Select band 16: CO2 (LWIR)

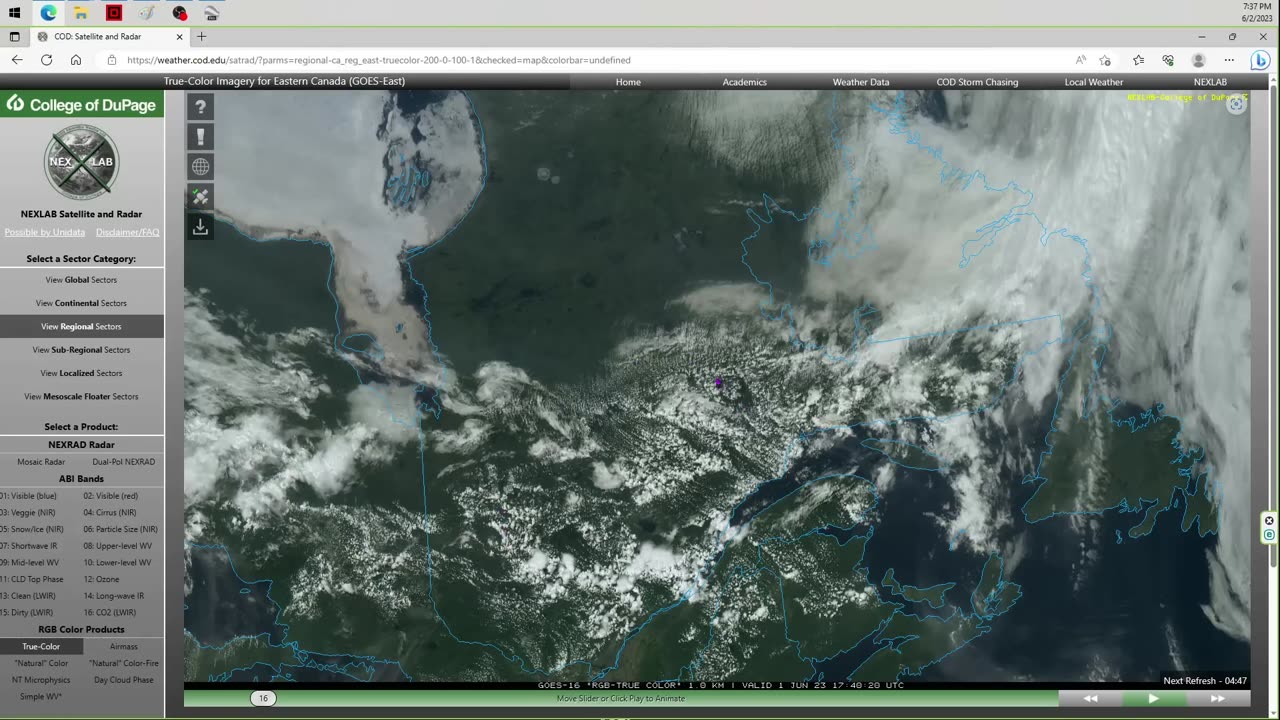(110, 612)
